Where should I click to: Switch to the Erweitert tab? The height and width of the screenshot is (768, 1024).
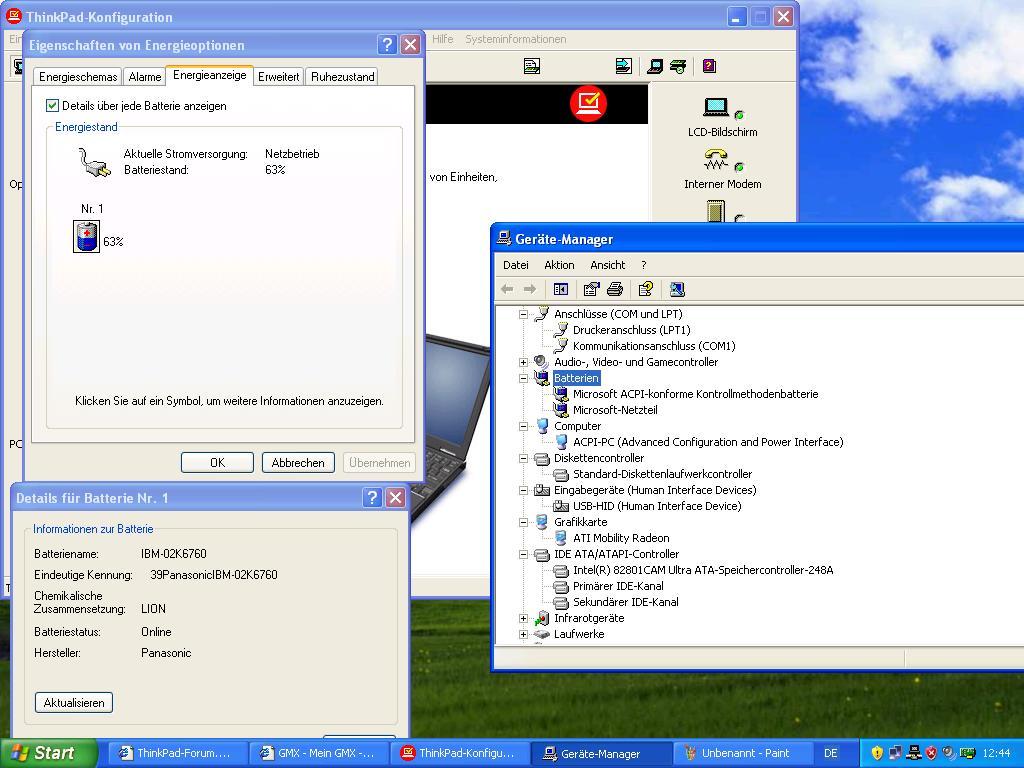278,77
